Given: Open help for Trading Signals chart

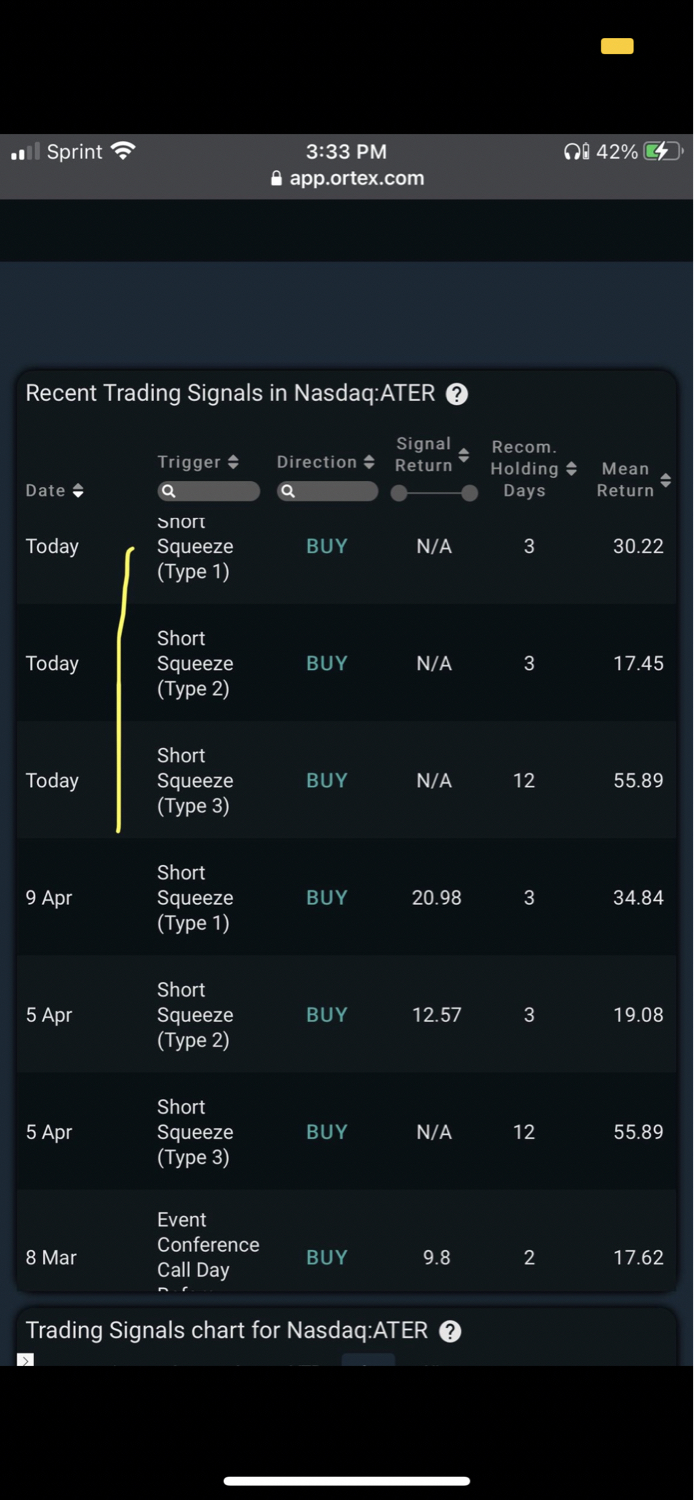Looking at the screenshot, I should coord(450,1331).
